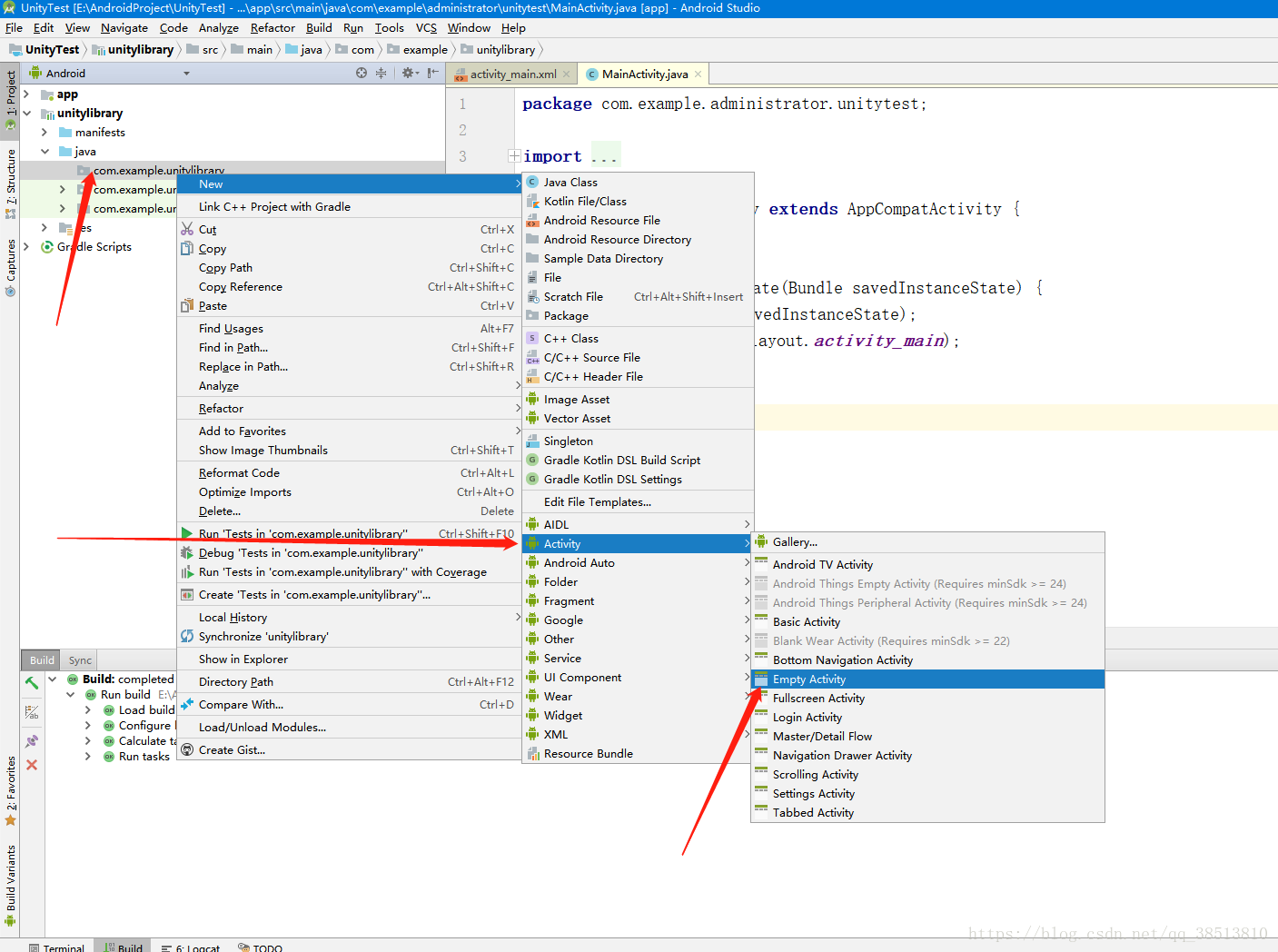
Task: Click the Image Asset Android icon
Action: point(532,399)
